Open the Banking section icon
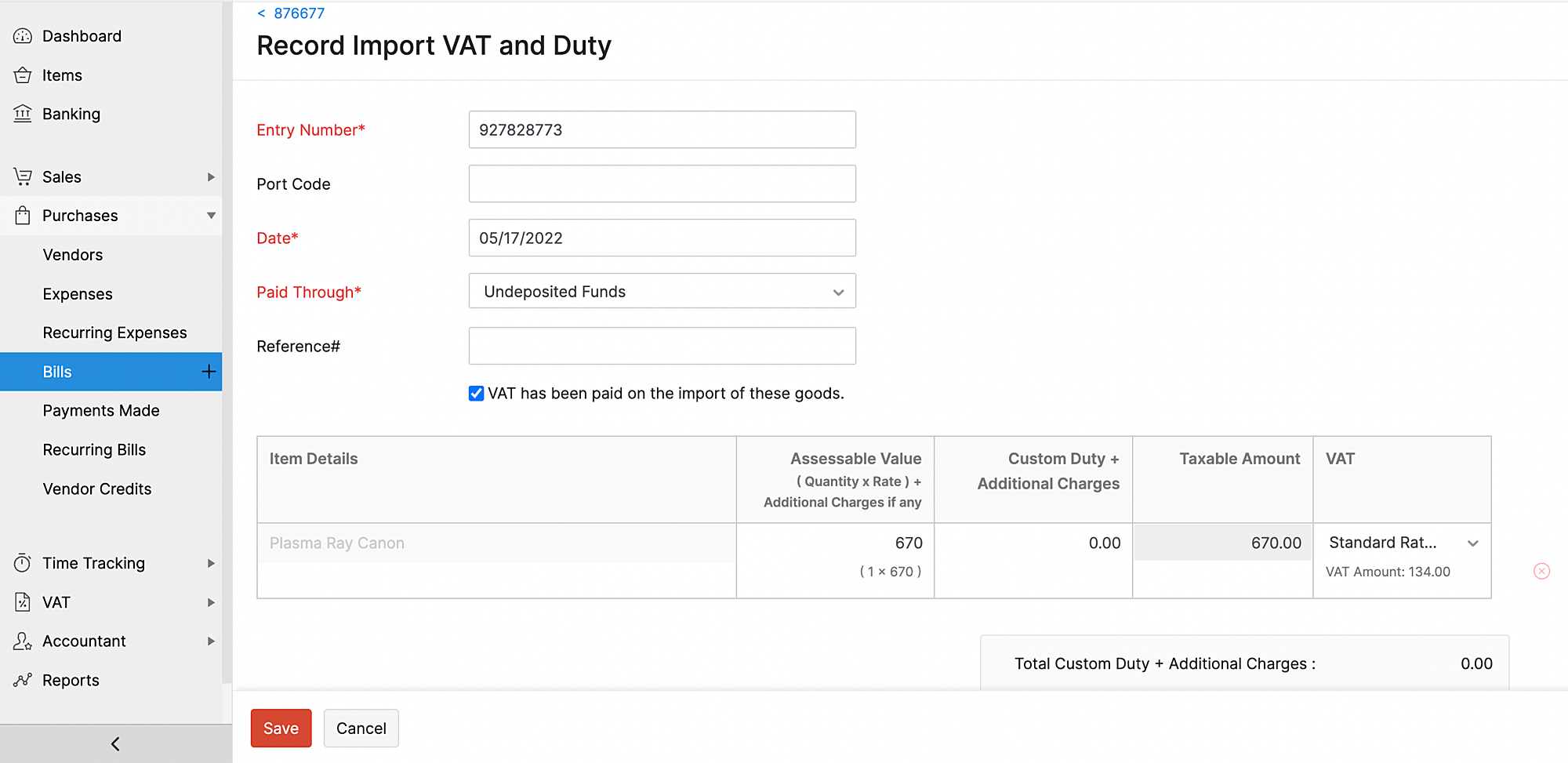1568x763 pixels. click(21, 114)
